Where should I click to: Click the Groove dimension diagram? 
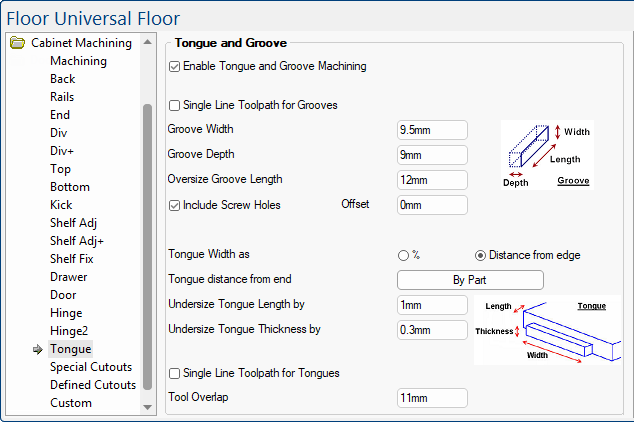[547, 156]
